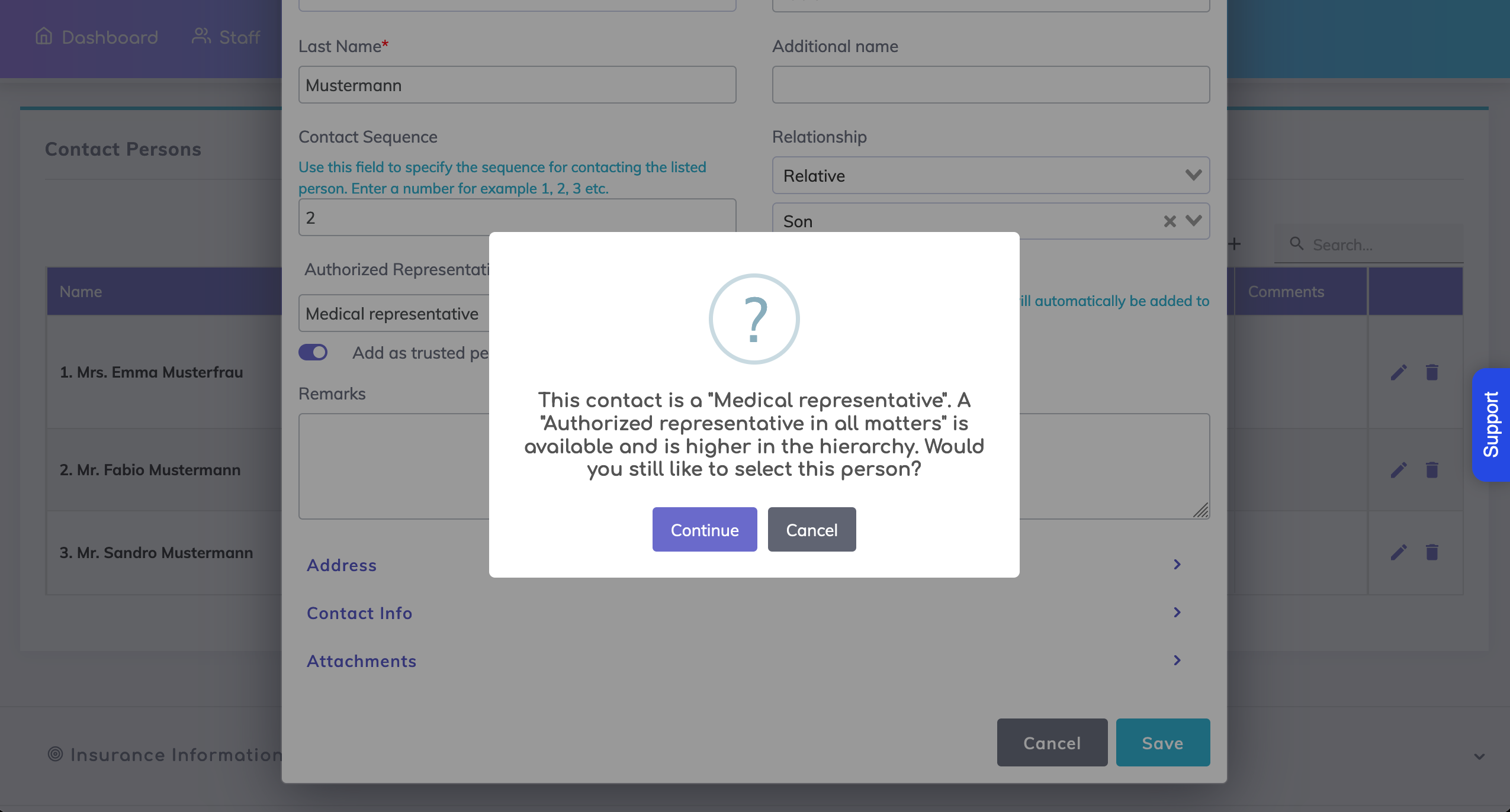Clear the Son selection with X icon
This screenshot has height=812, width=1510.
[1170, 221]
